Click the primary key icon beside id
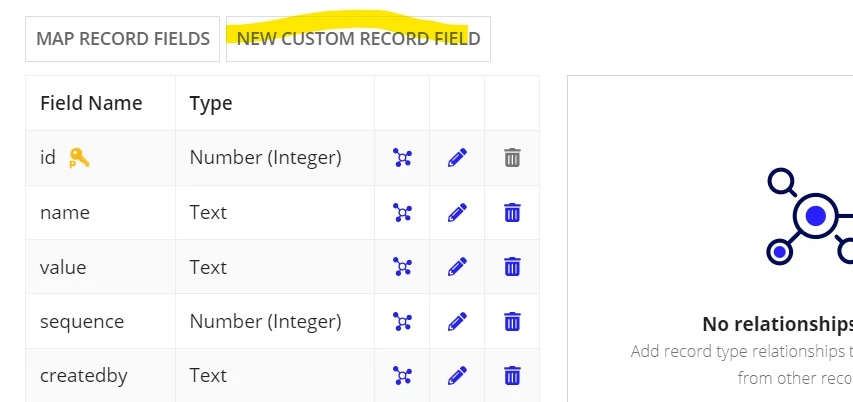 click(79, 158)
